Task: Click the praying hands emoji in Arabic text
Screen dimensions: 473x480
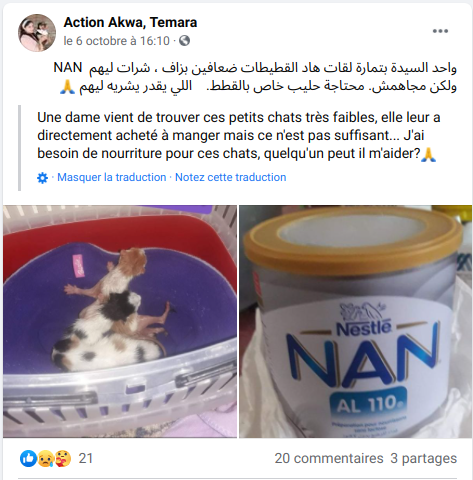Action: coord(67,87)
